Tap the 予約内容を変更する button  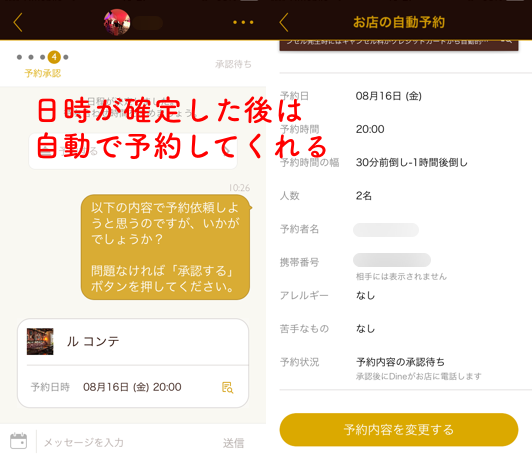[x=399, y=429]
